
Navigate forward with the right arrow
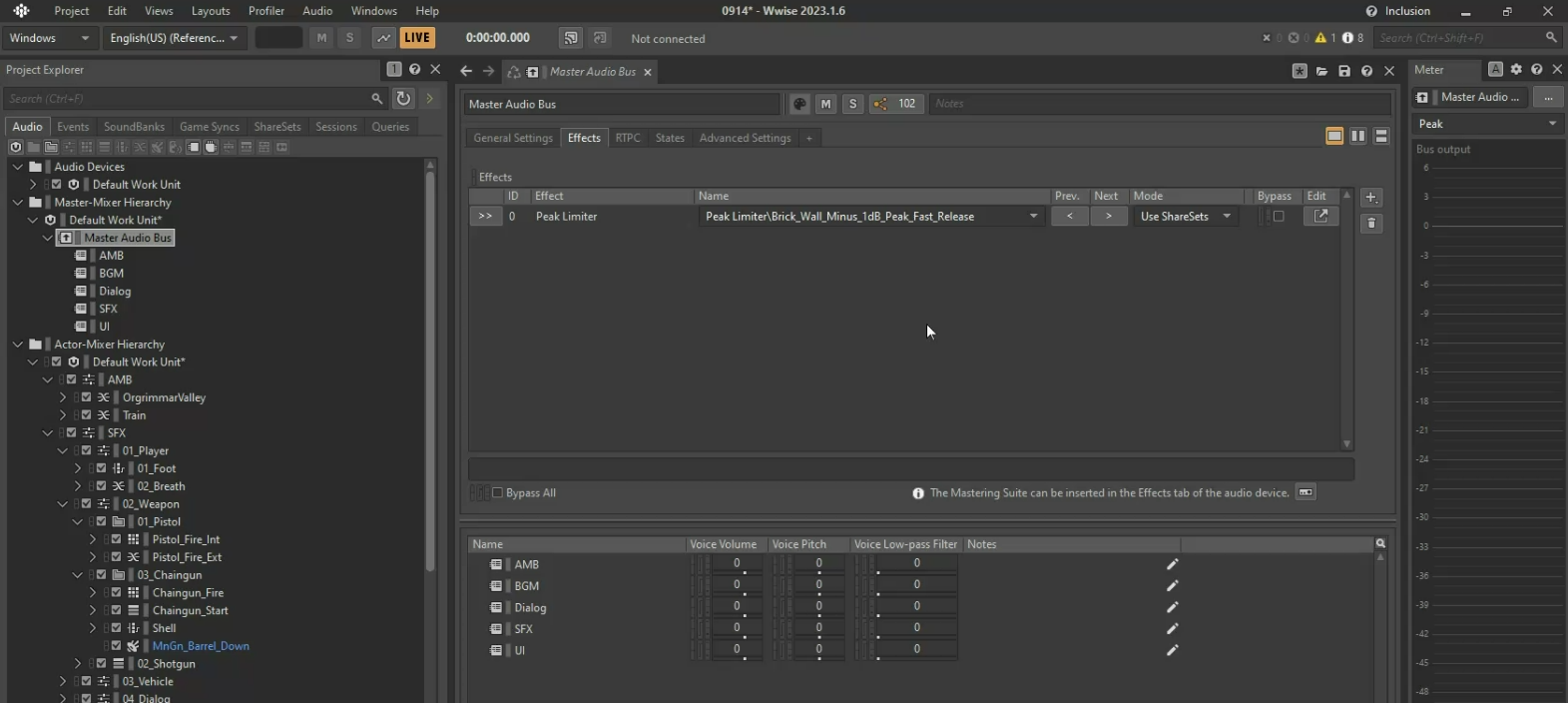pos(488,71)
